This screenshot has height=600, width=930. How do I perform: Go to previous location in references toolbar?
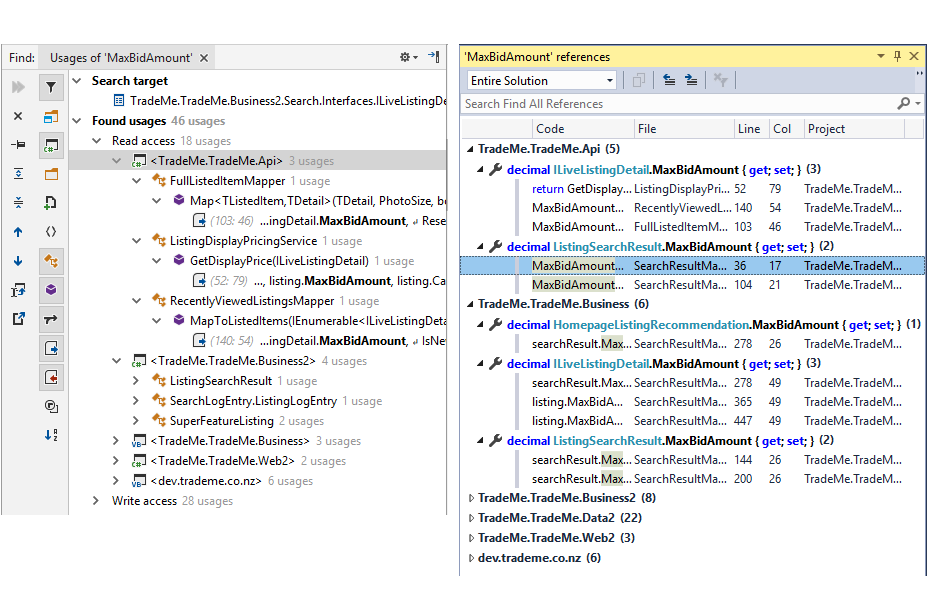(669, 80)
